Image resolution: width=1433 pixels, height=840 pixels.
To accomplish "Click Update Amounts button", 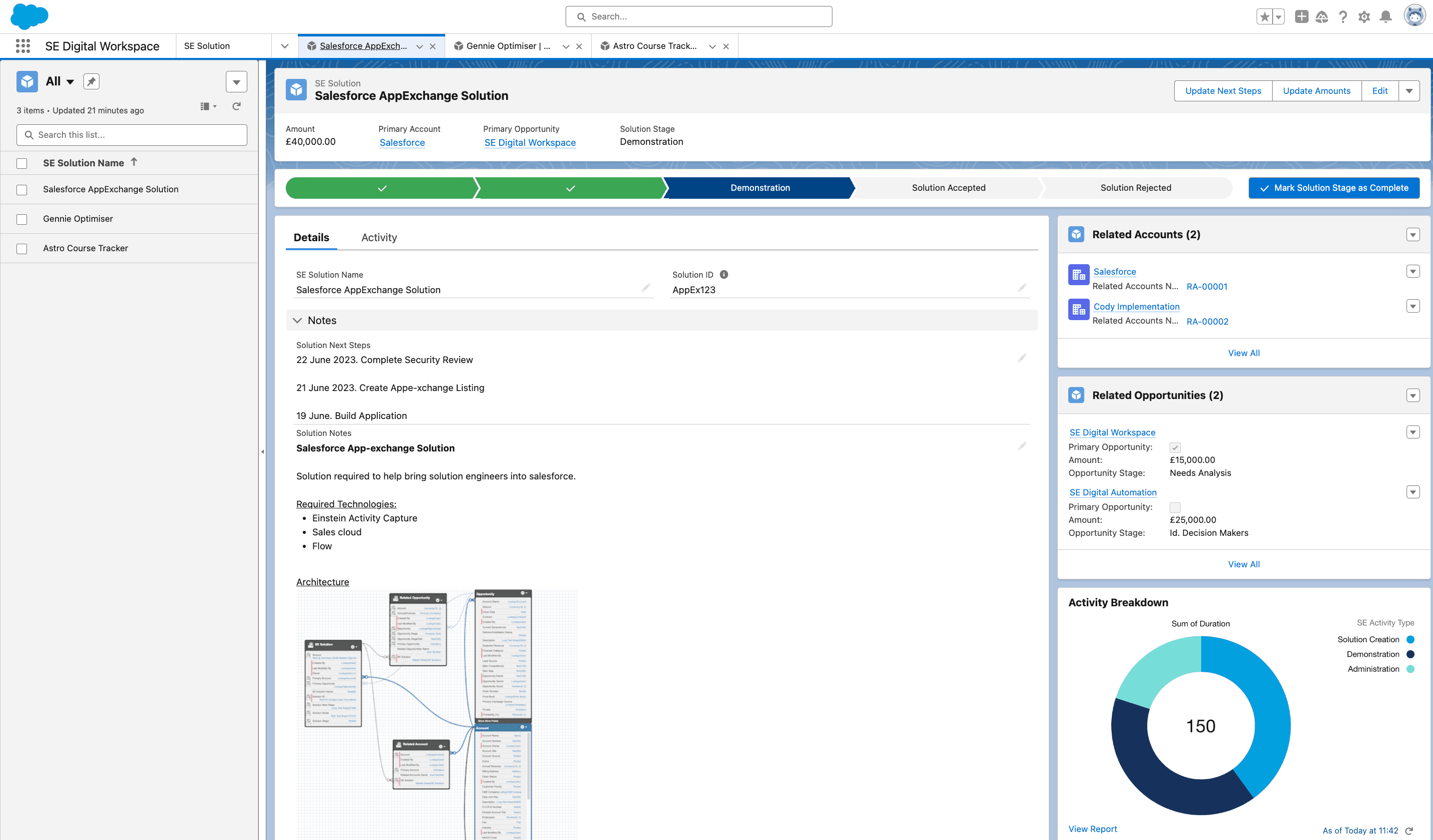I will click(1317, 91).
